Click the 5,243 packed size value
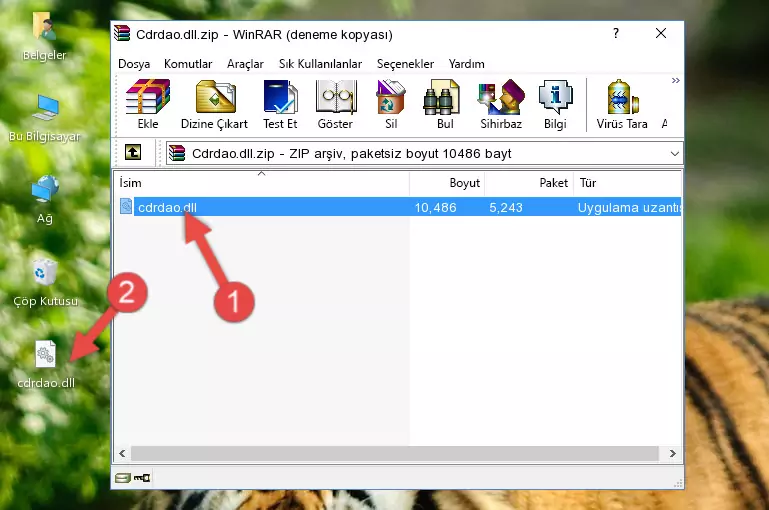769x510 pixels. (x=506, y=207)
